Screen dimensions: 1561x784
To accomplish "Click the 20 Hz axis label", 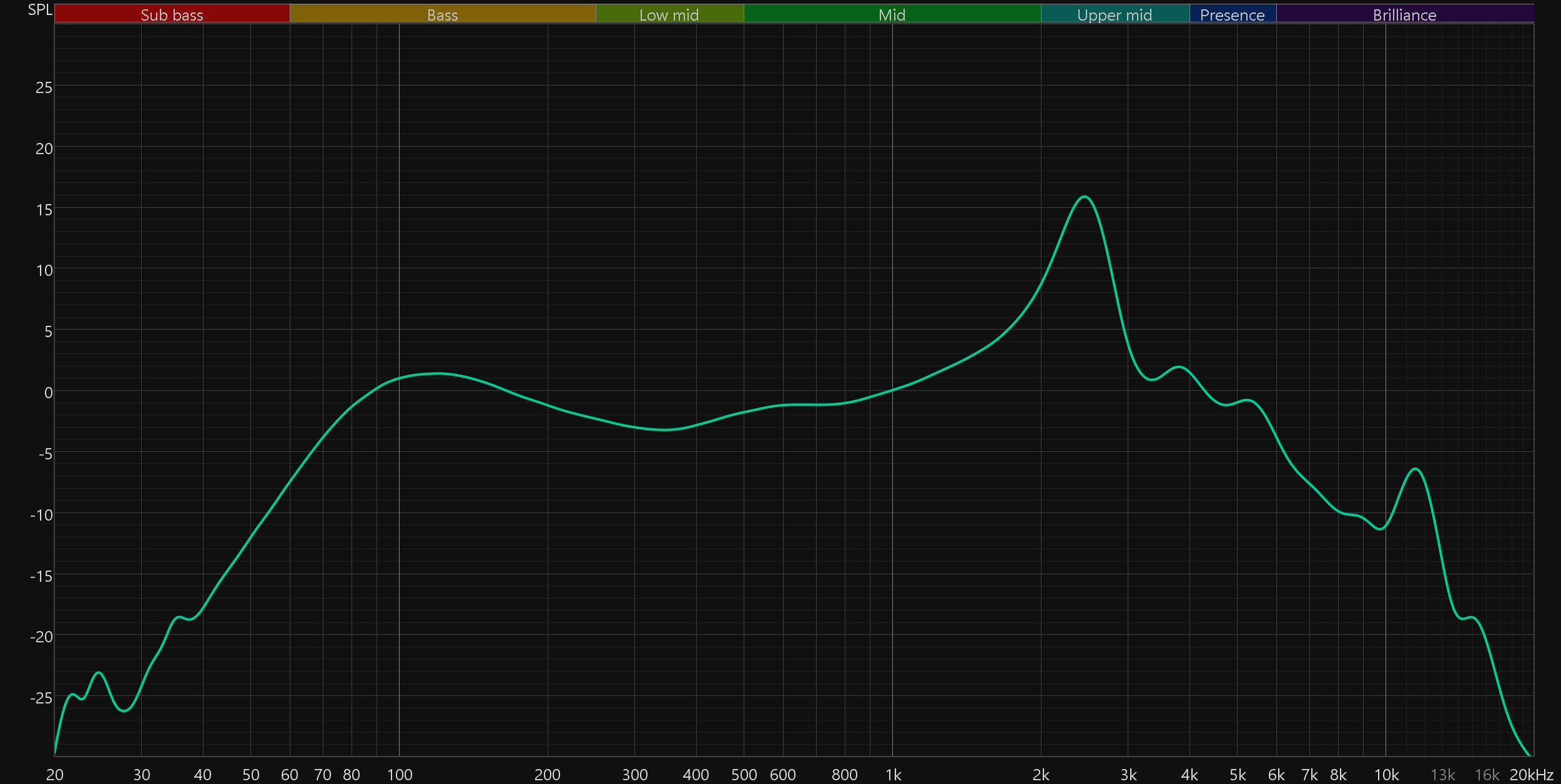I will [55, 775].
